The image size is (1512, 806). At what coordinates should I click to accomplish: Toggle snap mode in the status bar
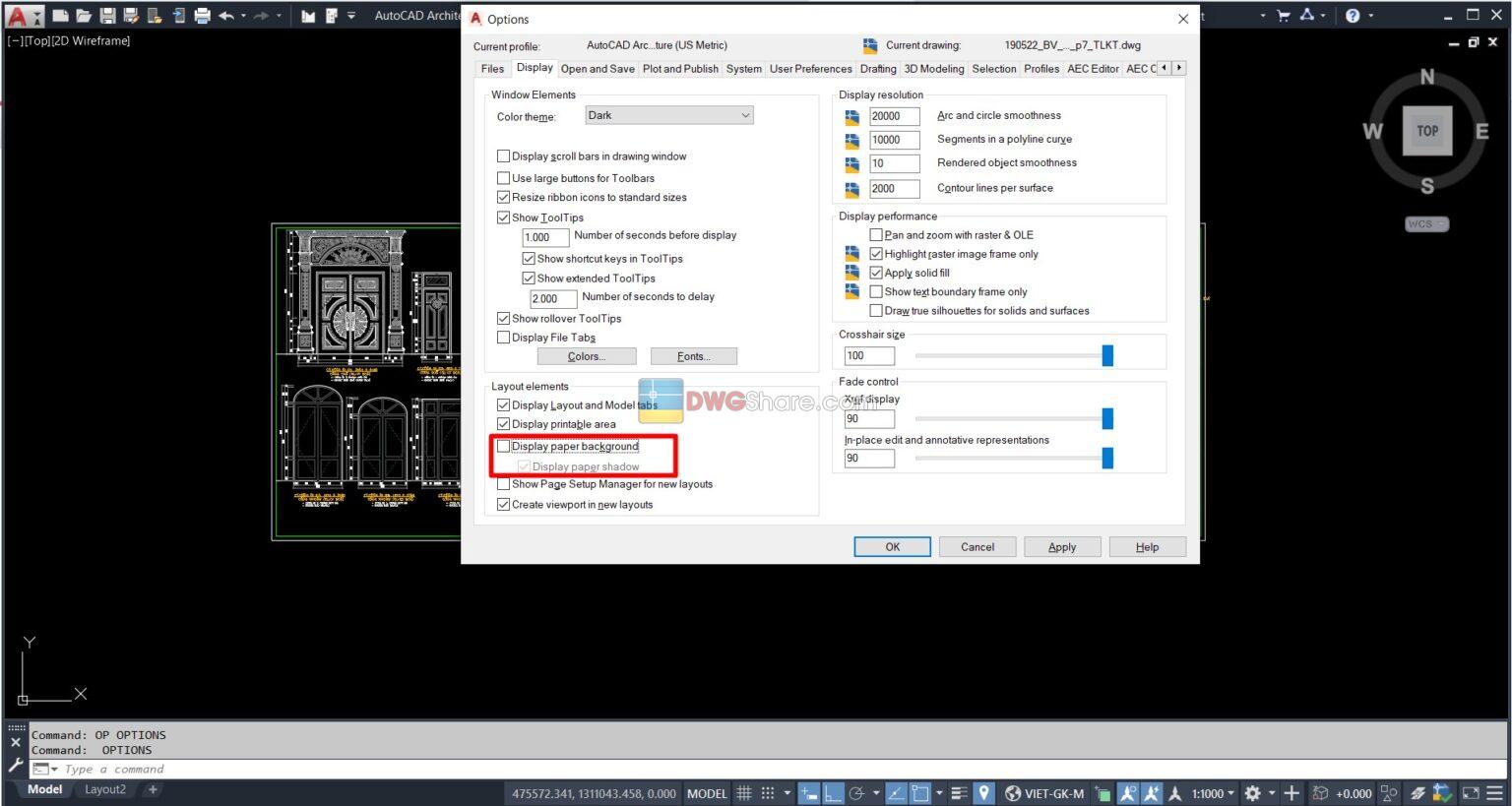[769, 793]
